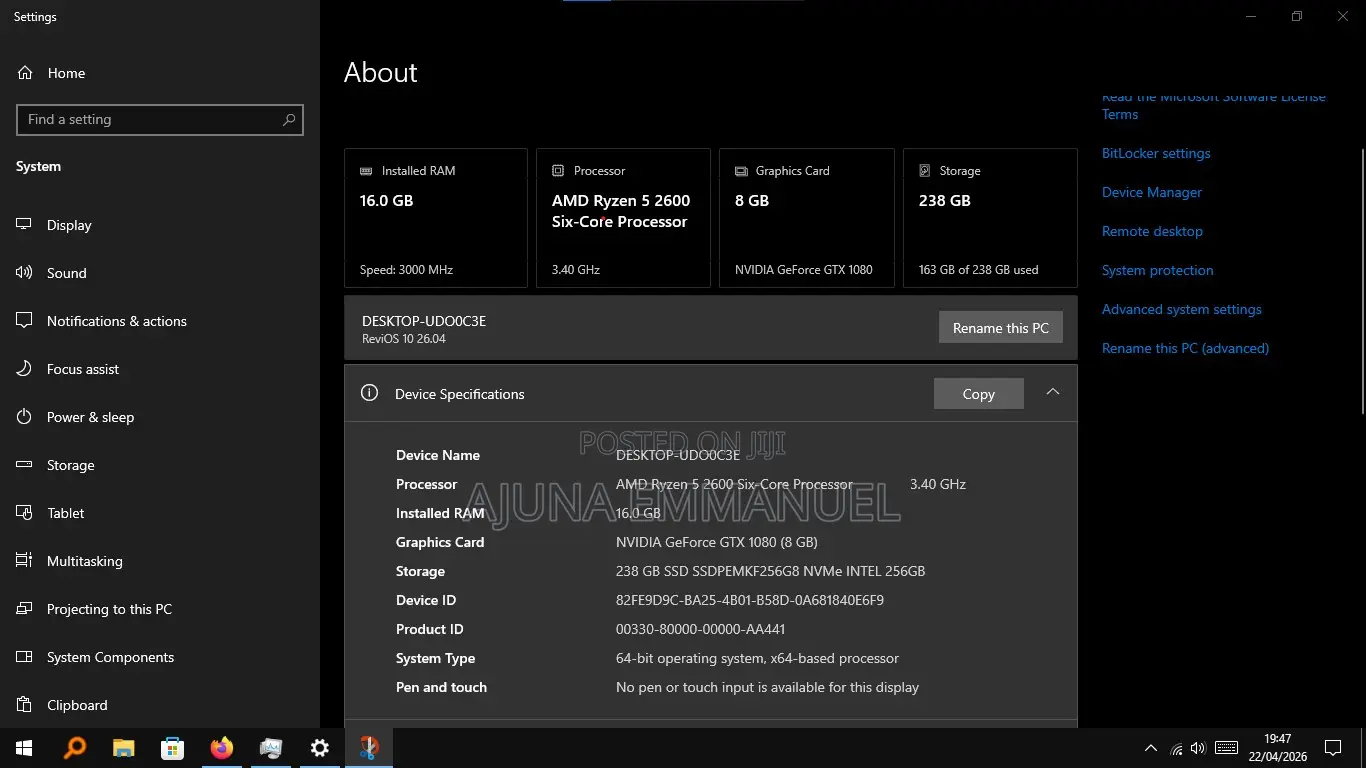Open File Explorer from taskbar

point(123,748)
